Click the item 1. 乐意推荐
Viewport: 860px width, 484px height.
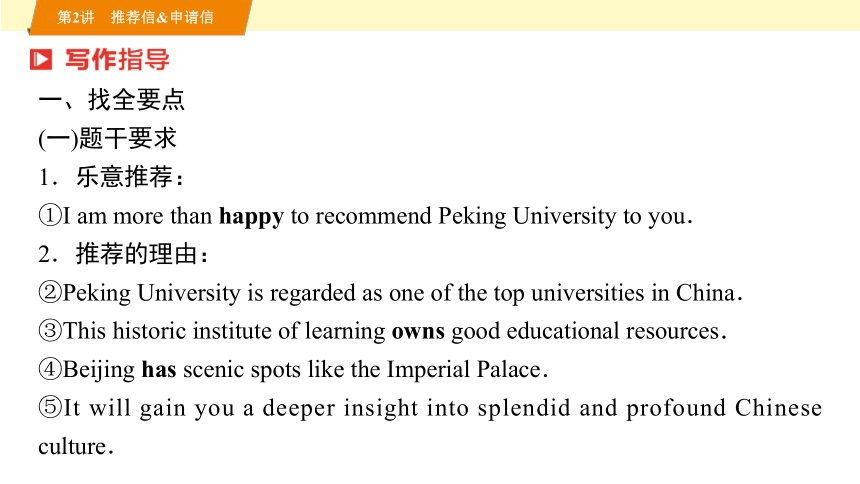(111, 177)
